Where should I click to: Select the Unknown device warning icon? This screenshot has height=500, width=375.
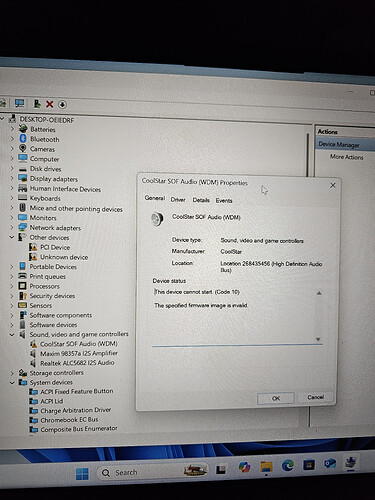pyautogui.click(x=33, y=257)
